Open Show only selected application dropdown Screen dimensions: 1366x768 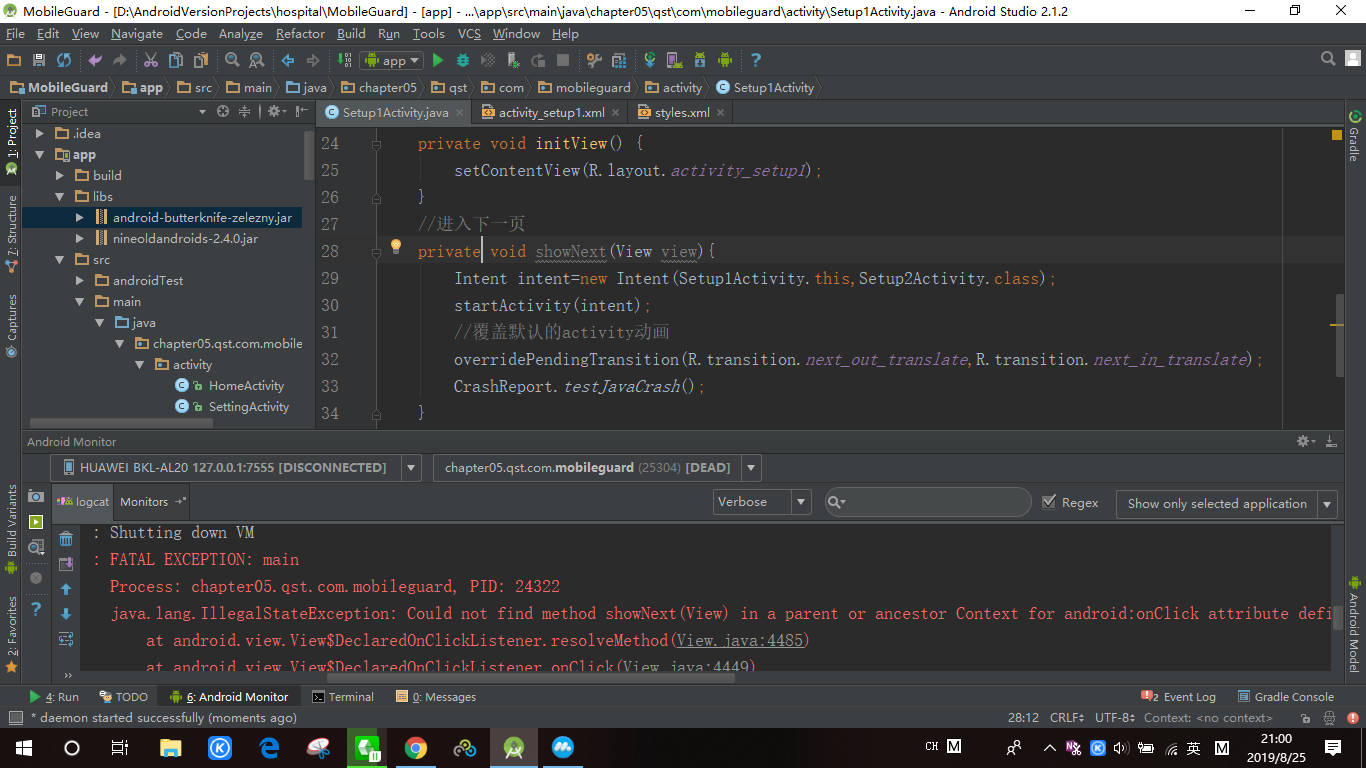(x=1227, y=503)
